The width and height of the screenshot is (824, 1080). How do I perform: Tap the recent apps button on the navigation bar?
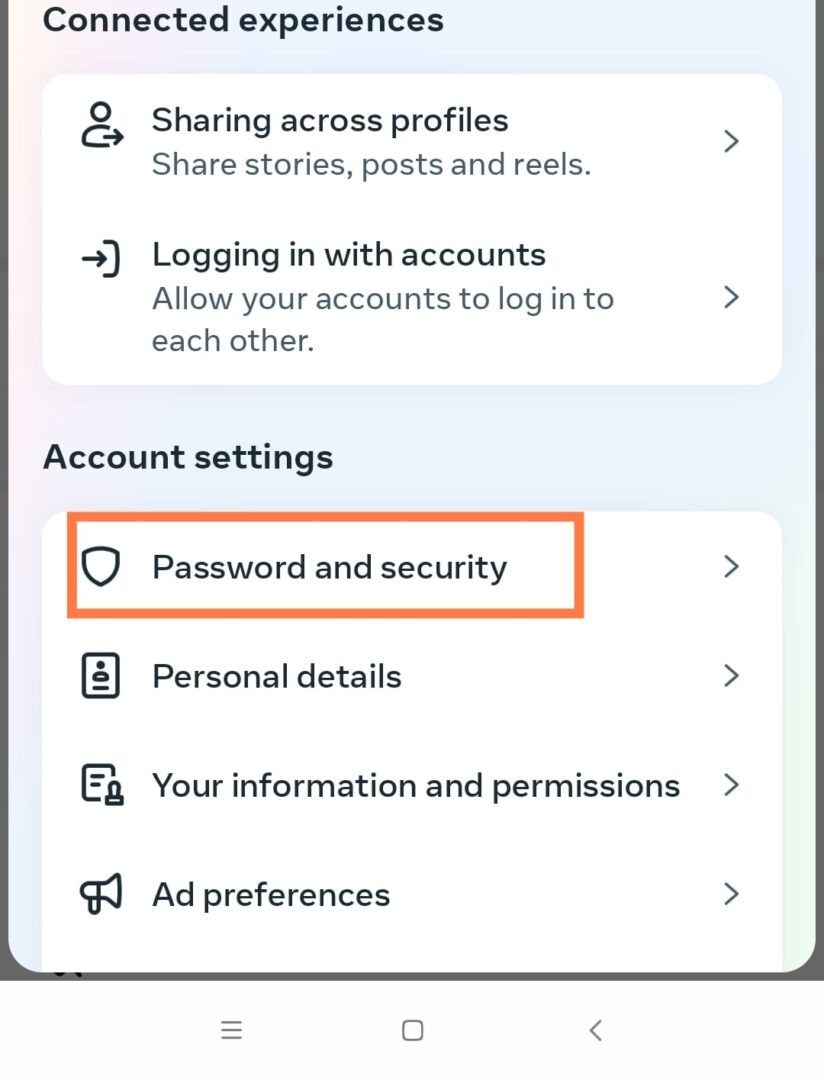pos(231,1029)
